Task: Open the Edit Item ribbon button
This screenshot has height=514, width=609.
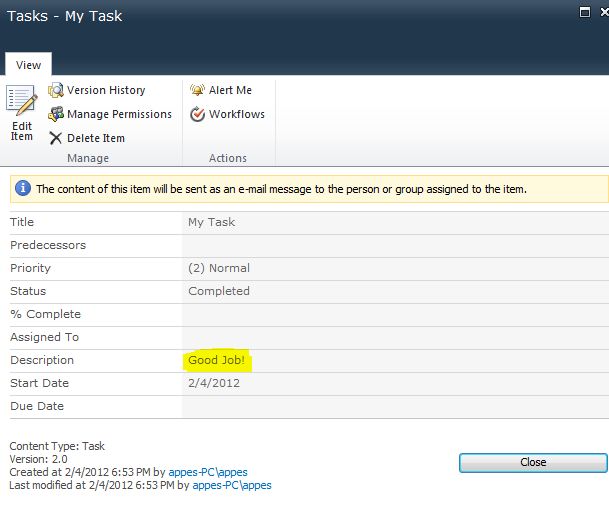Action: pos(22,113)
